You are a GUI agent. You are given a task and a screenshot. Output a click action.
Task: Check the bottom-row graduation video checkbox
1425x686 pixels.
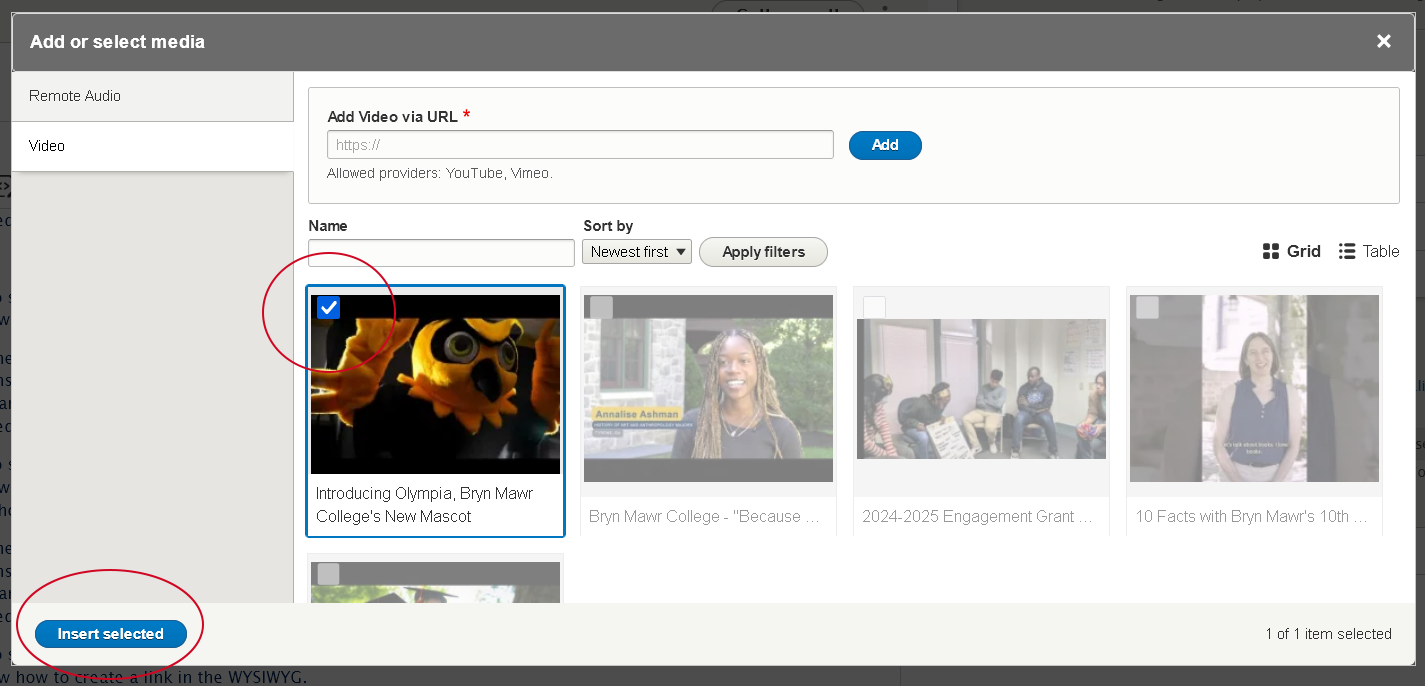pos(328,574)
